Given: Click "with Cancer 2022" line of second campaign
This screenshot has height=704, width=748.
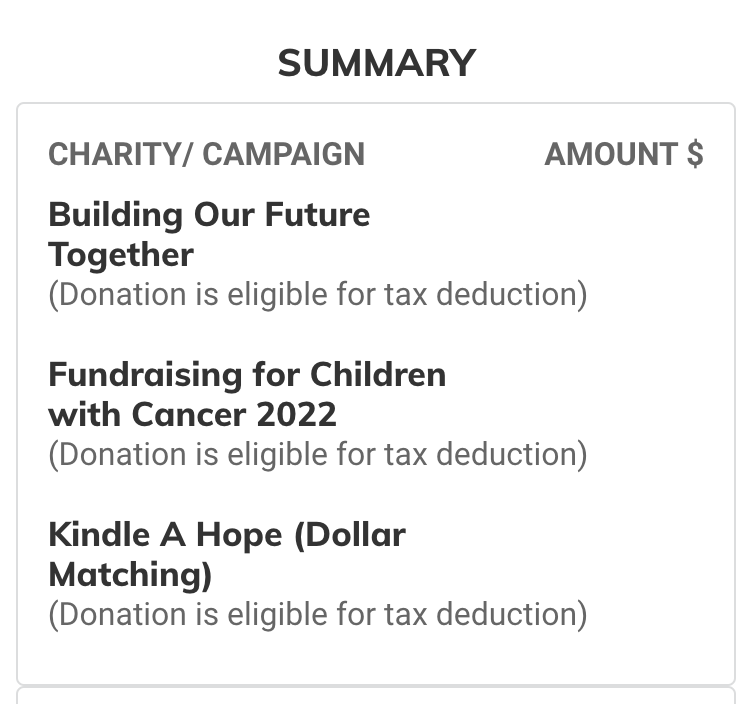Looking at the screenshot, I should pos(192,414).
